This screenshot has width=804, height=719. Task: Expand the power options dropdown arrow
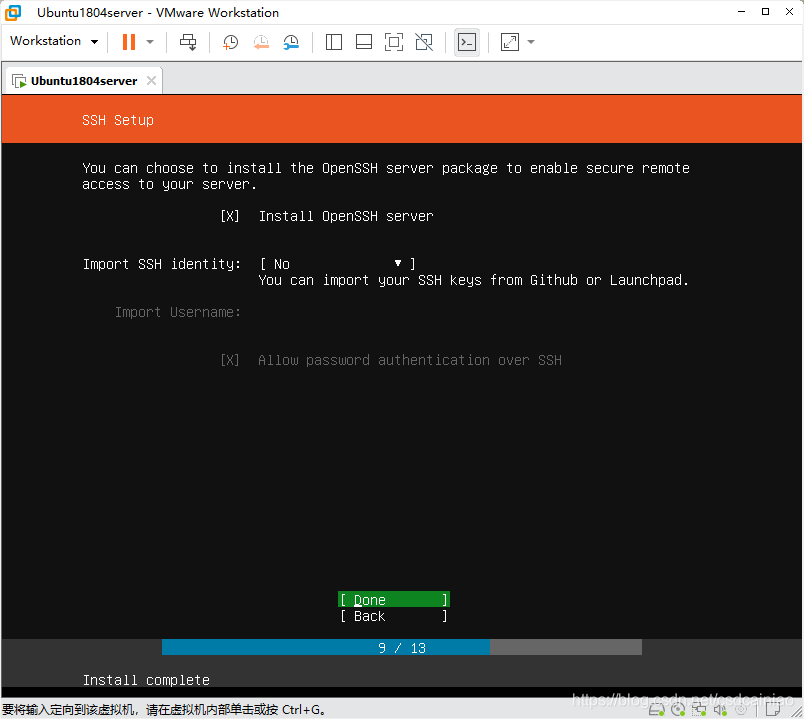(150, 42)
